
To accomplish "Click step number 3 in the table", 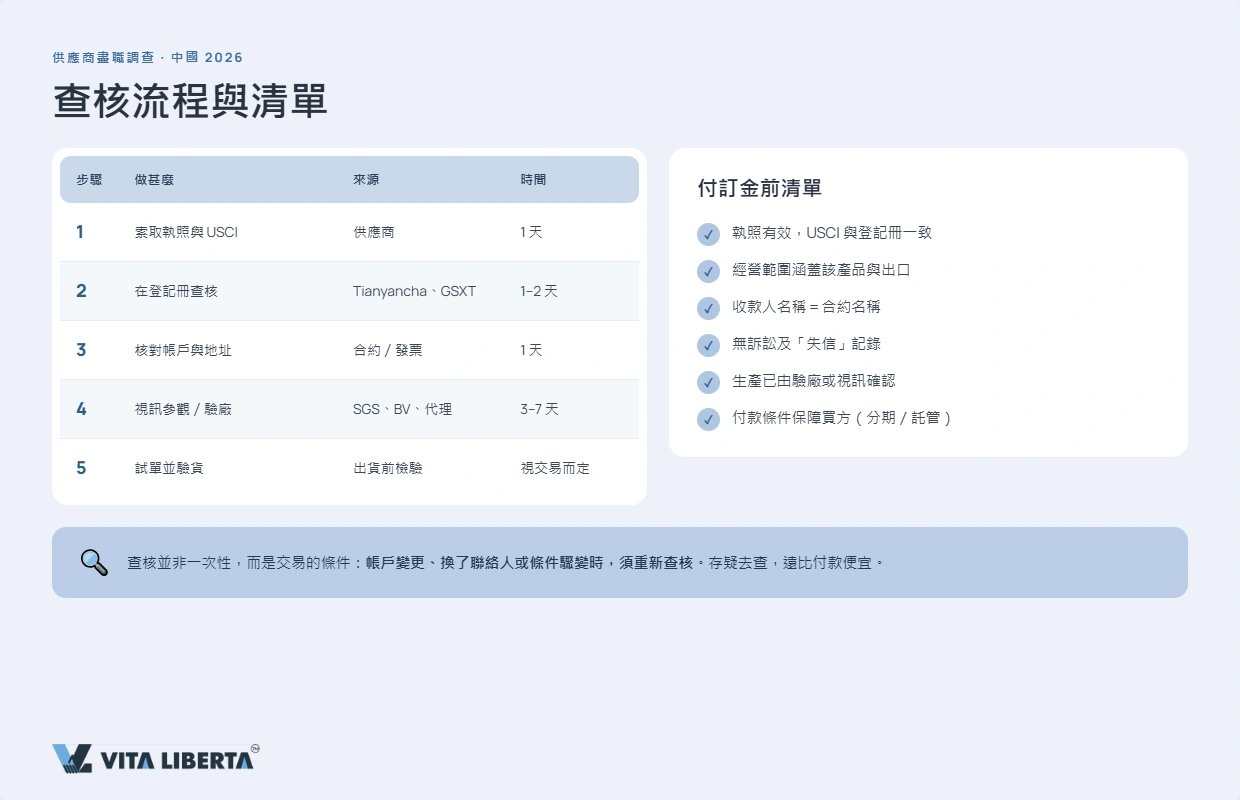I will 81,350.
